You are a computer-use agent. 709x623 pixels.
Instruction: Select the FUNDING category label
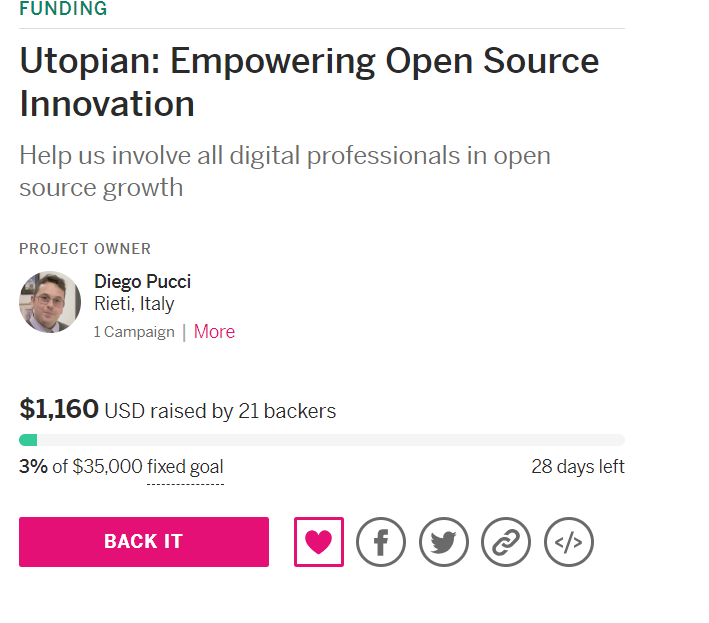click(63, 10)
